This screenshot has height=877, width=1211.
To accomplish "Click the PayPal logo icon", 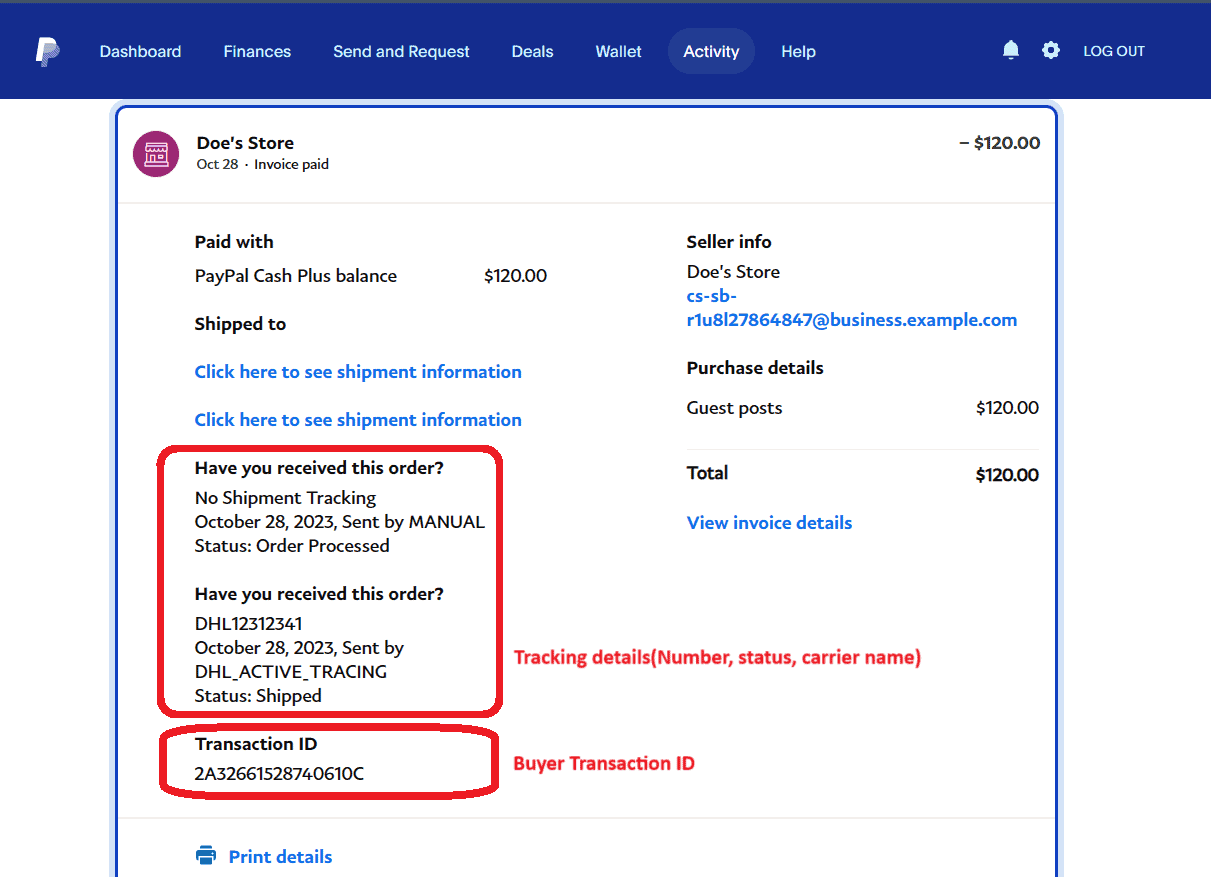I will pos(47,51).
